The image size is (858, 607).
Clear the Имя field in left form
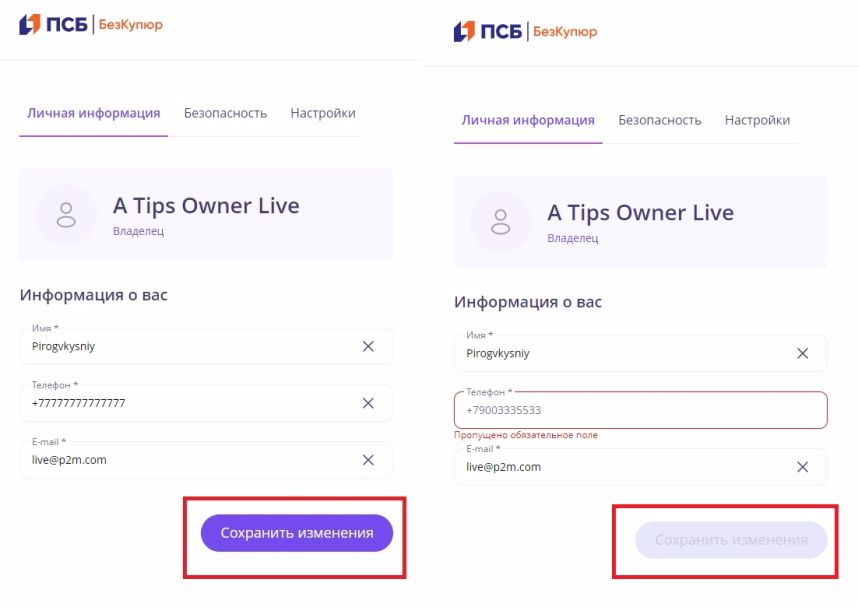[368, 346]
